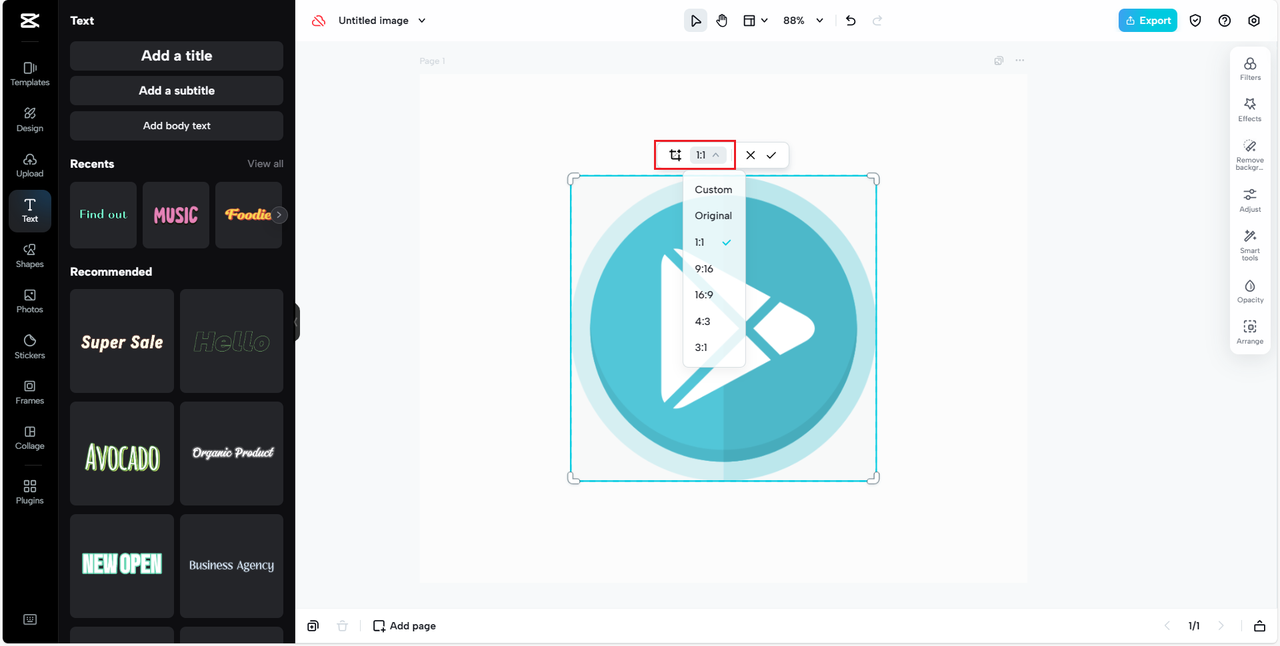Open the Frames sidebar panel
The image size is (1280, 646).
pyautogui.click(x=30, y=392)
